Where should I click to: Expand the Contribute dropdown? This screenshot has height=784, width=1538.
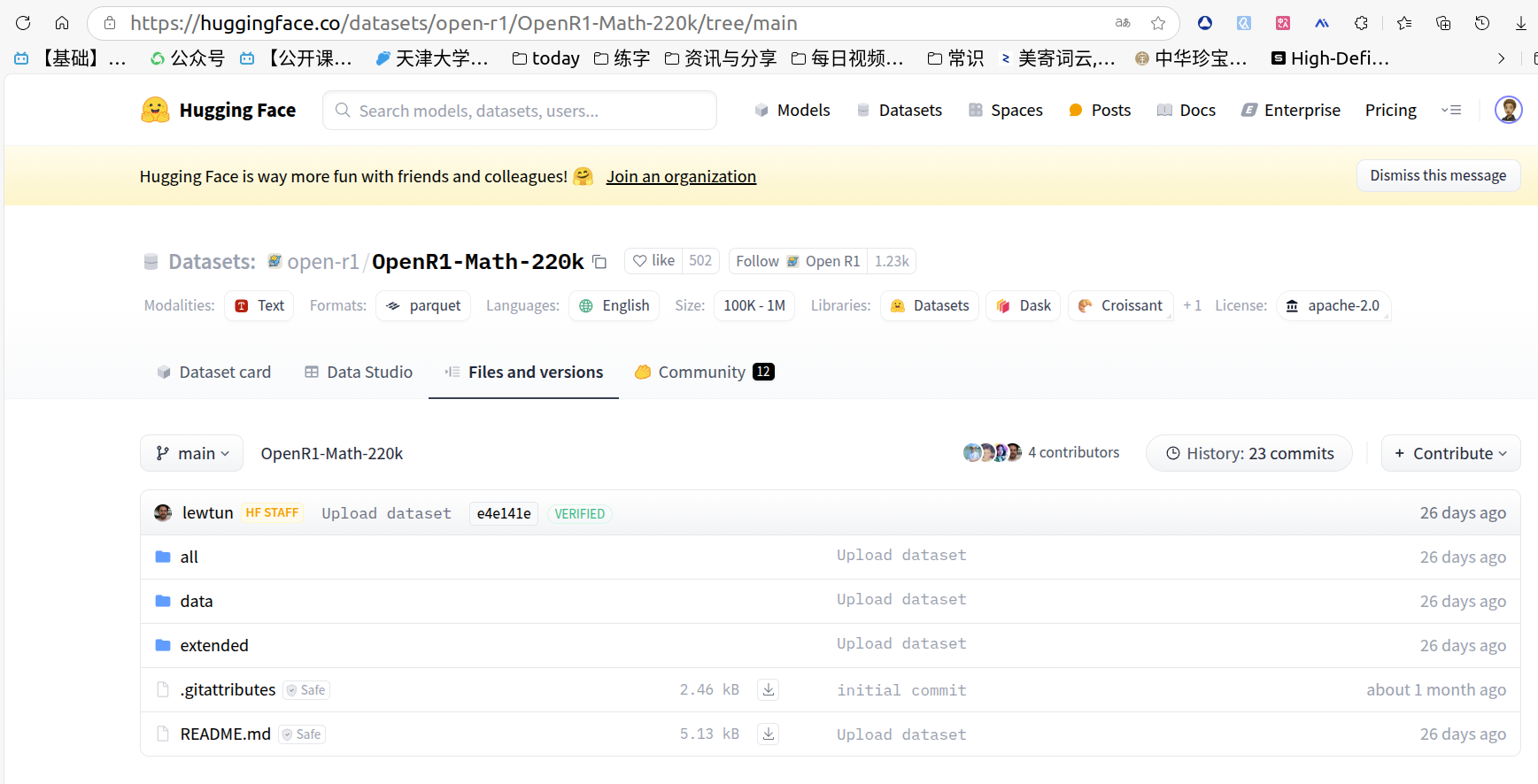[x=1450, y=453]
